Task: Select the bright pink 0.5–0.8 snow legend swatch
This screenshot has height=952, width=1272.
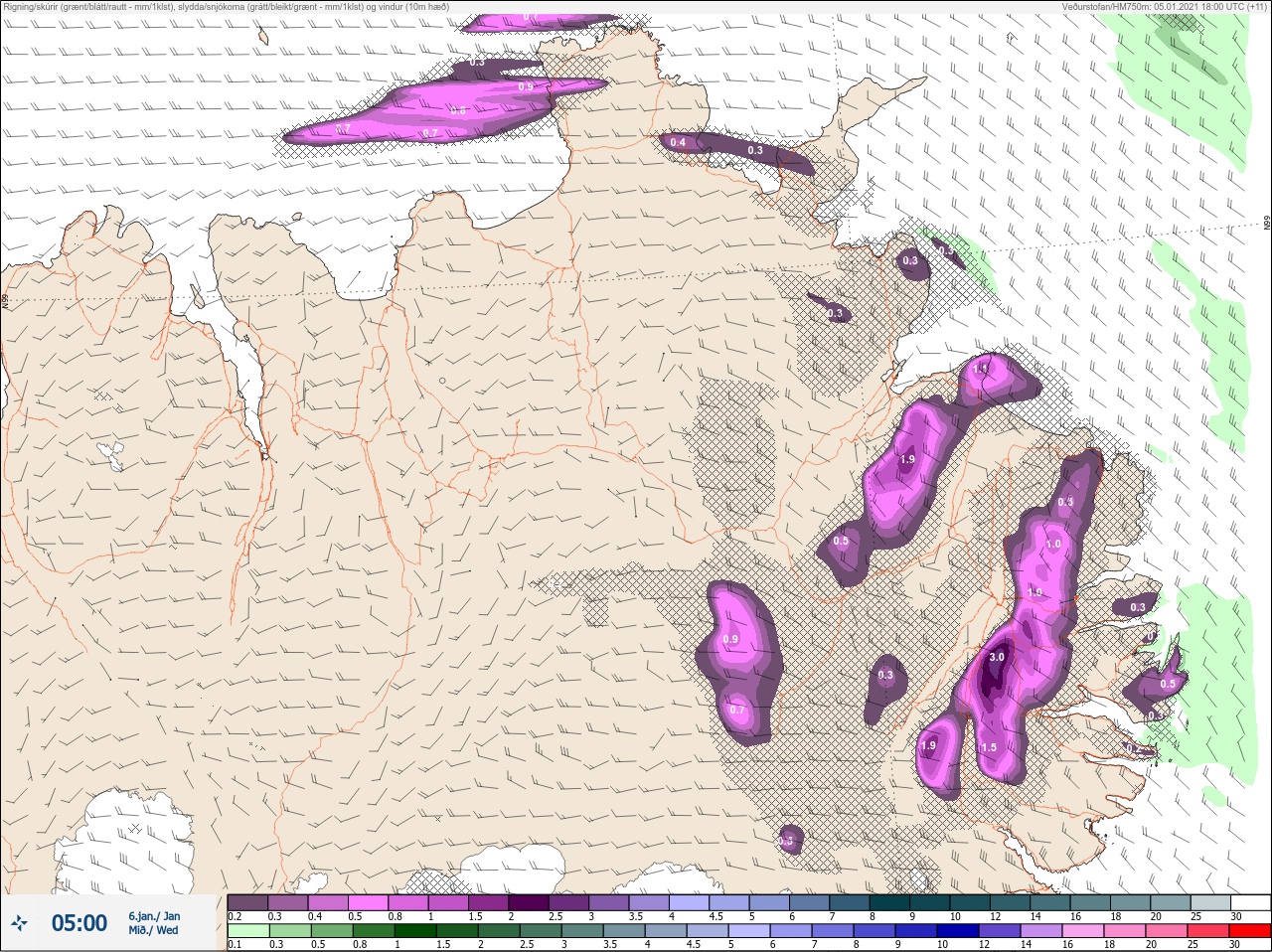Action: pyautogui.click(x=369, y=902)
